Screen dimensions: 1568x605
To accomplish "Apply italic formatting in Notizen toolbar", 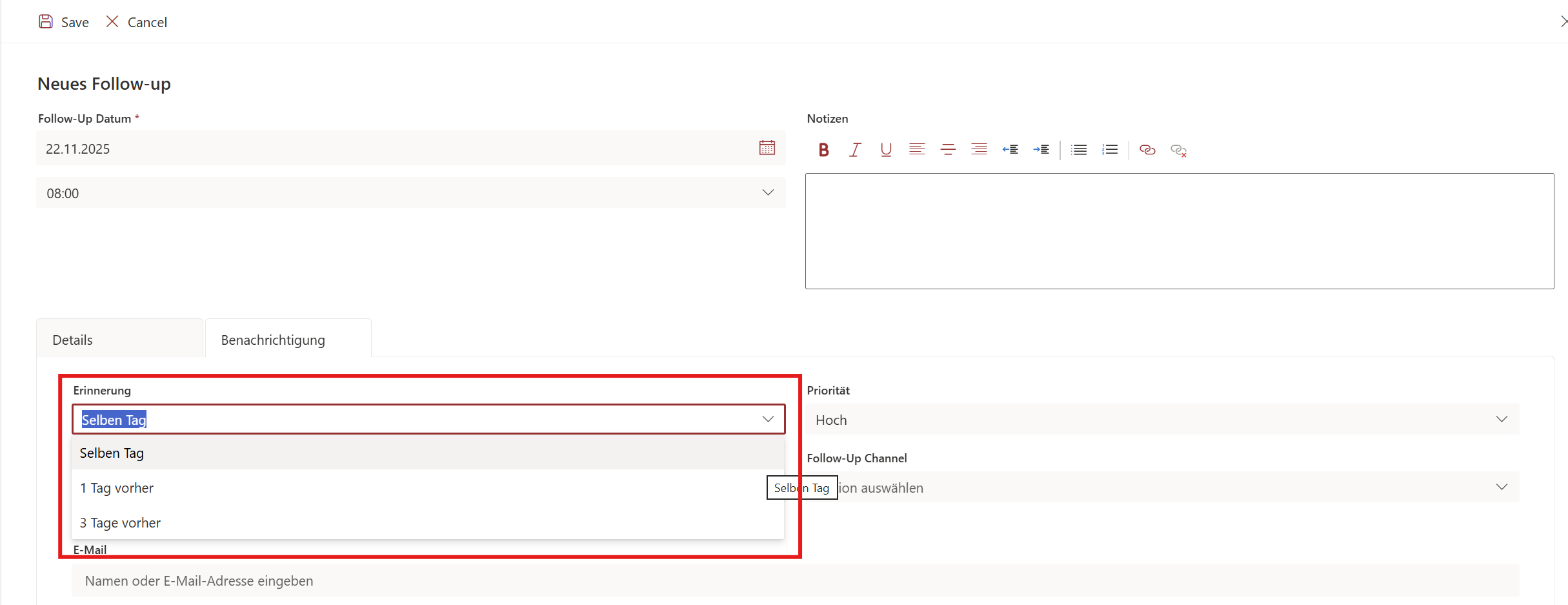I will [x=855, y=150].
